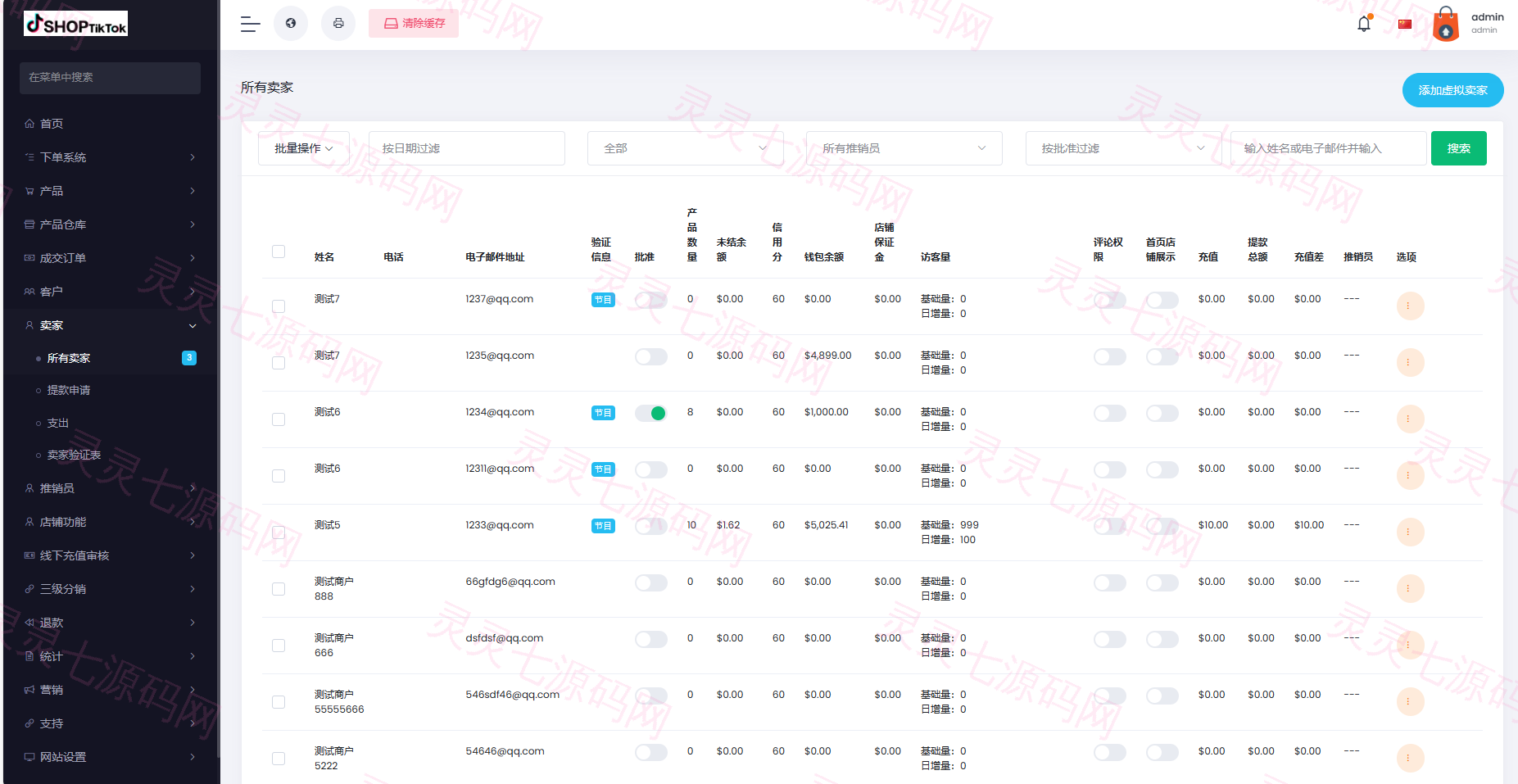Click verification badge for 1234@qq.com seller
Screen dimensions: 1518x784
[603, 413]
